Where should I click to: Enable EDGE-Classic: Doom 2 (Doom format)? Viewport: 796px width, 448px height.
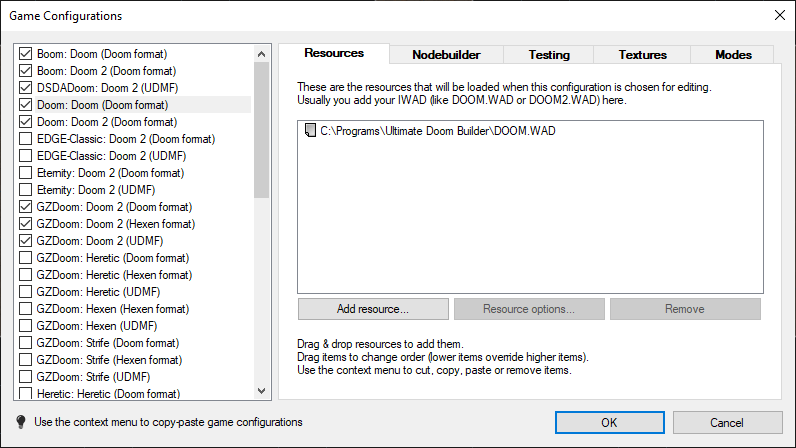(25, 139)
